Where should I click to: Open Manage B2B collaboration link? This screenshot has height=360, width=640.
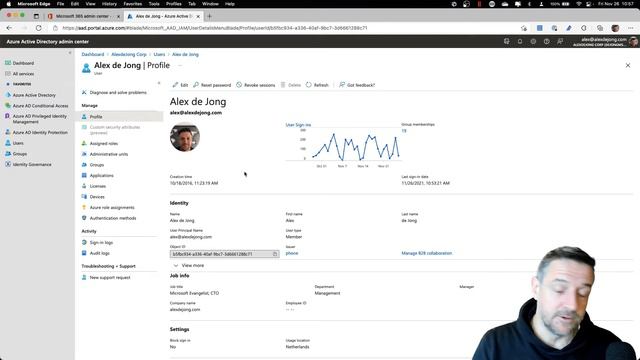pyautogui.click(x=427, y=253)
